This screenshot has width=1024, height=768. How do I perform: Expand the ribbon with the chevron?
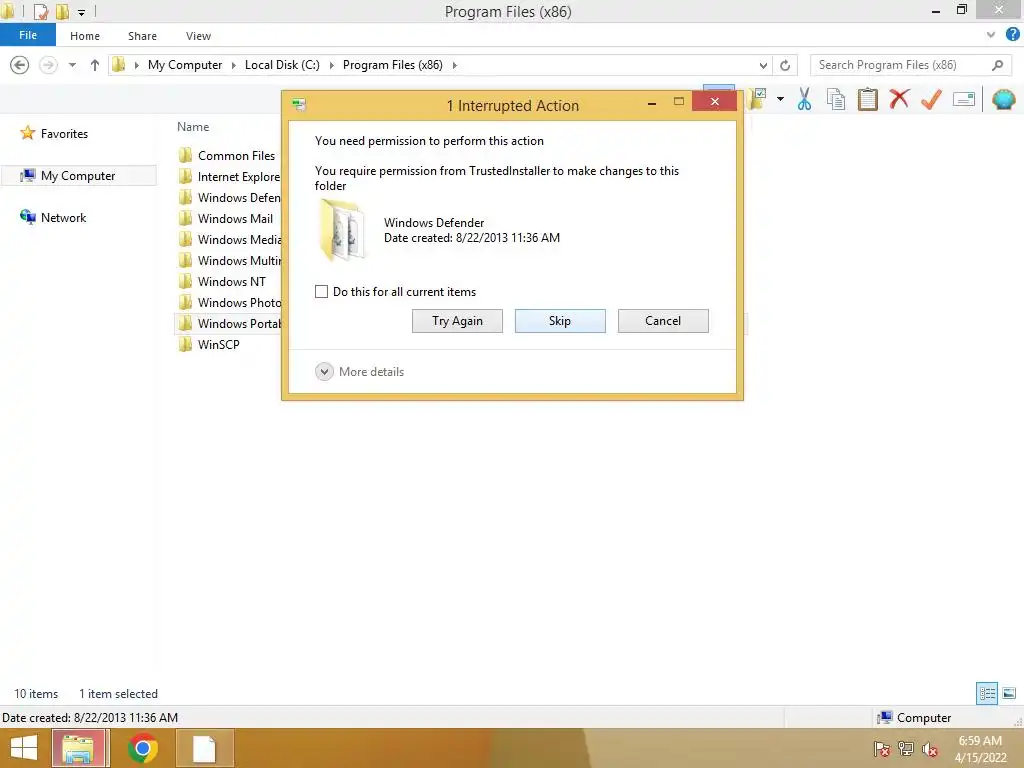tap(991, 35)
